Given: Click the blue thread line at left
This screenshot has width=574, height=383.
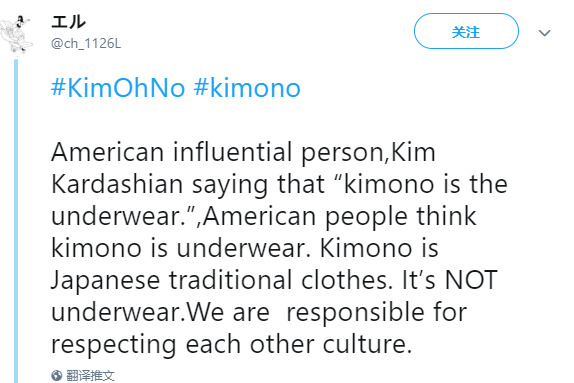Looking at the screenshot, I should [x=16, y=221].
